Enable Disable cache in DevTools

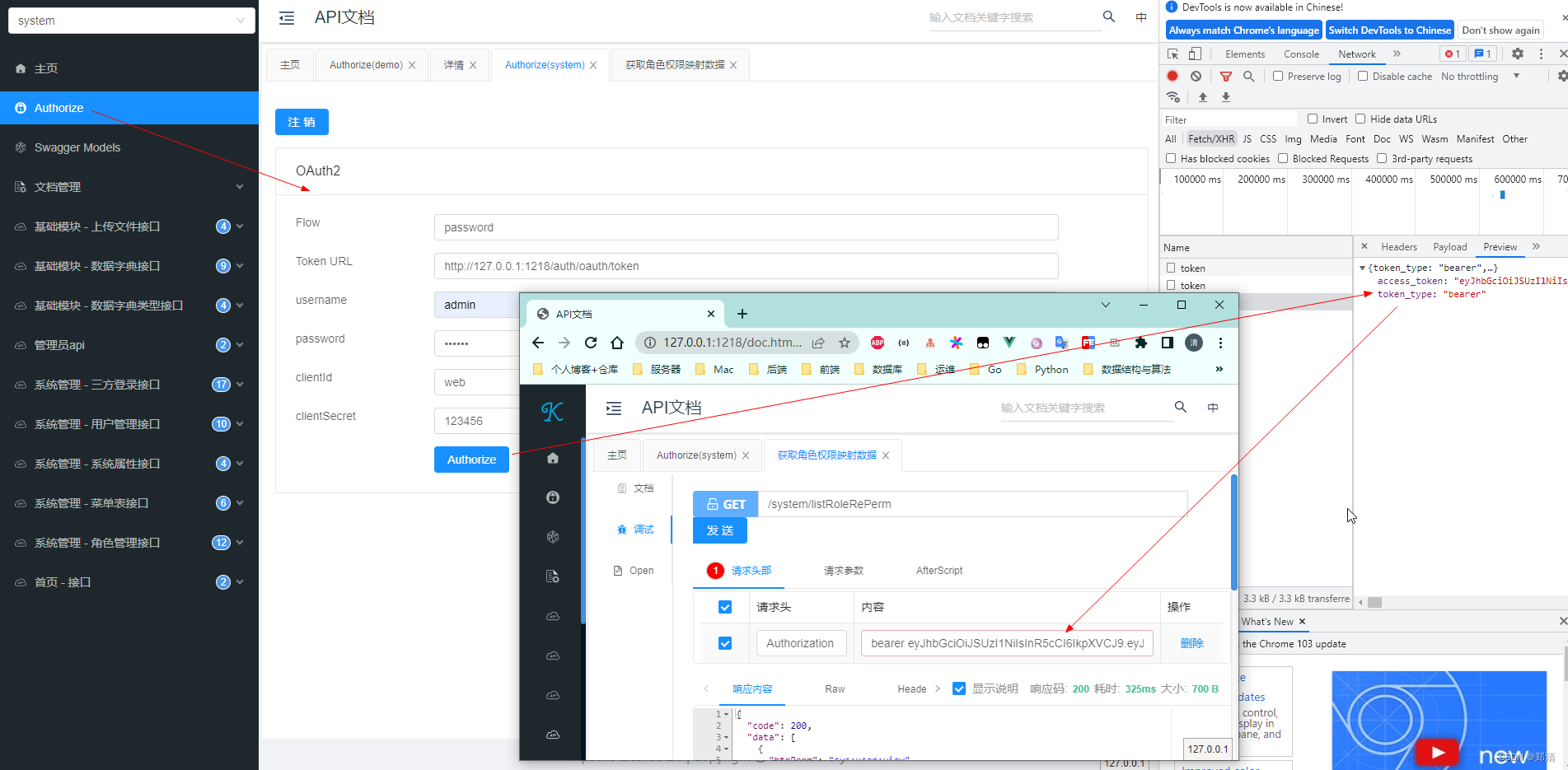1361,76
